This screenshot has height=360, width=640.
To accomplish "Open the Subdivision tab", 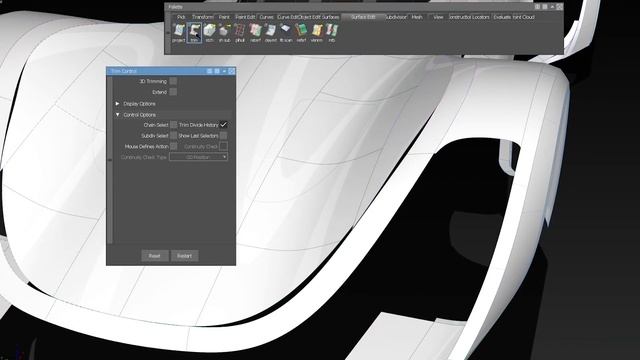I will tap(396, 17).
